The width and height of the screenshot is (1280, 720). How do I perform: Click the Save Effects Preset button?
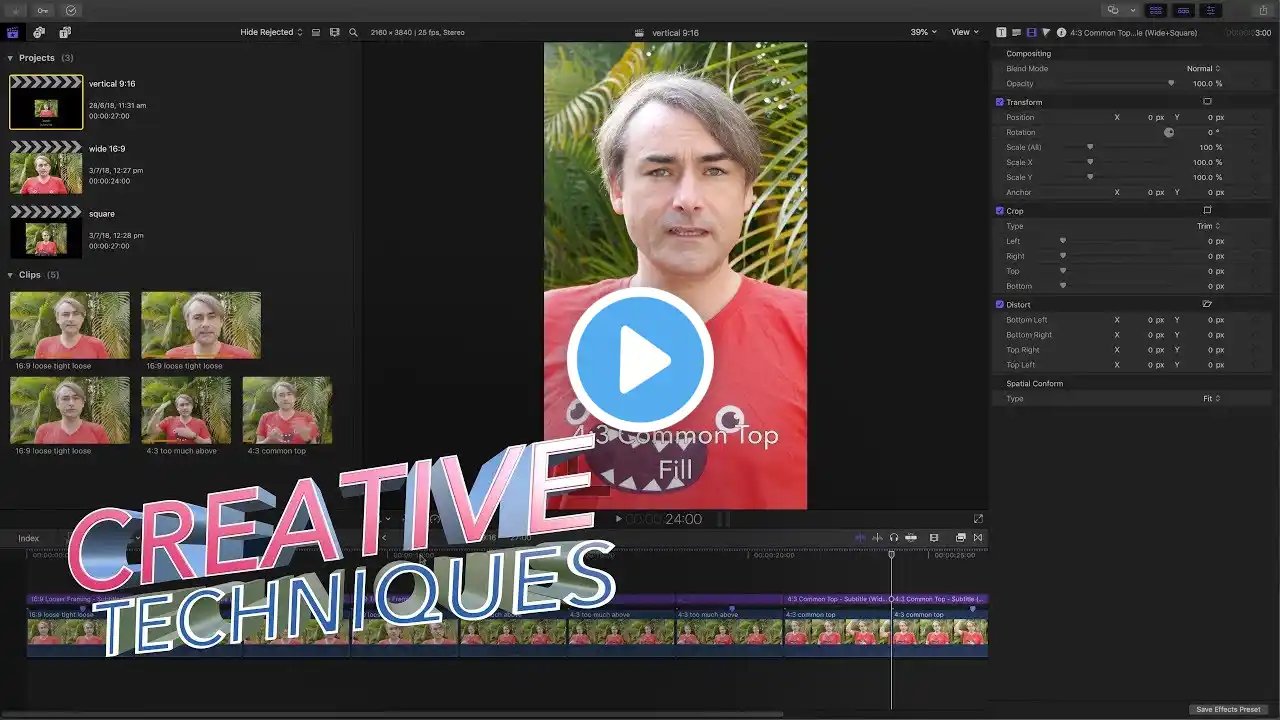click(x=1228, y=710)
